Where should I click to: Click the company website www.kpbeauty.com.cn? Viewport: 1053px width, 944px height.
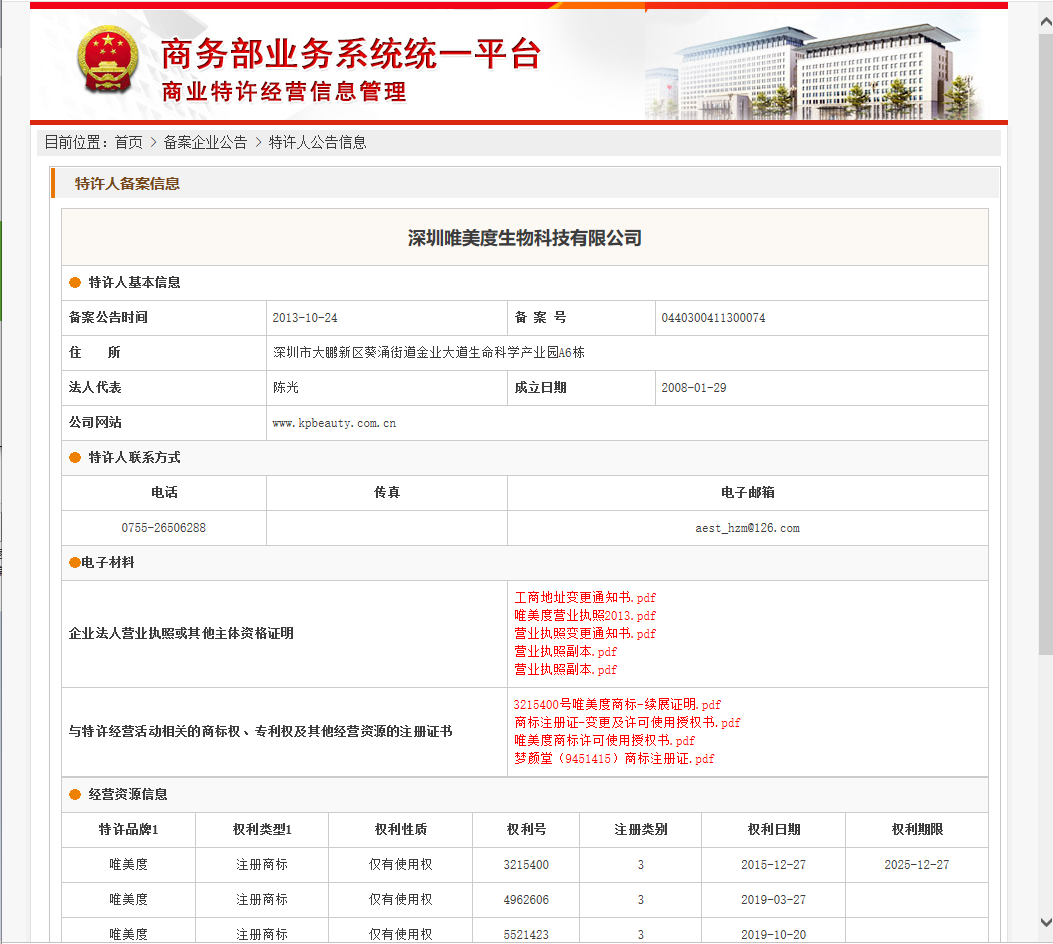(x=334, y=423)
